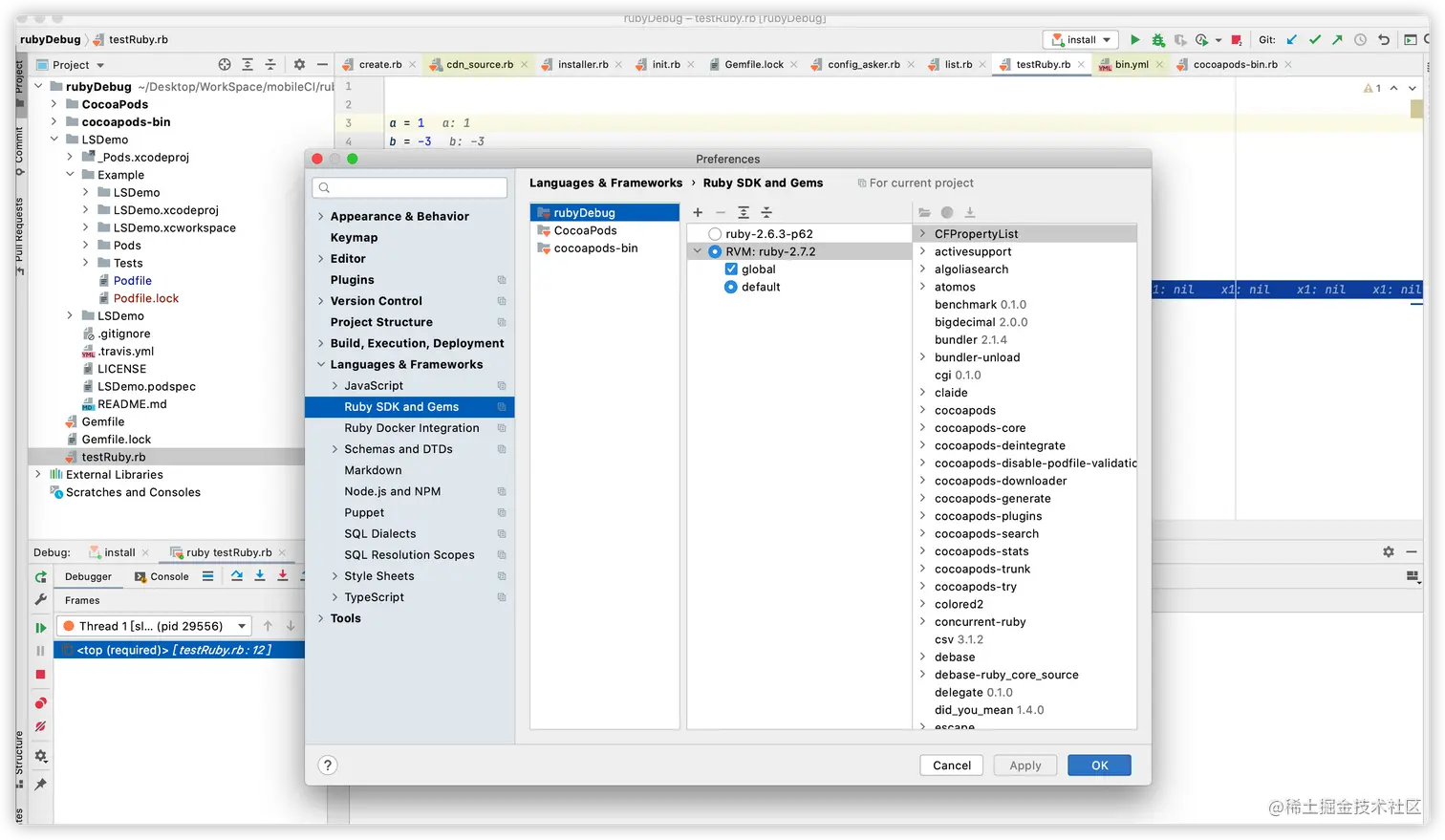Select the ruby-2.6.3-p62 SDK radio button
Screen dimensions: 1445x840
[x=715, y=234]
